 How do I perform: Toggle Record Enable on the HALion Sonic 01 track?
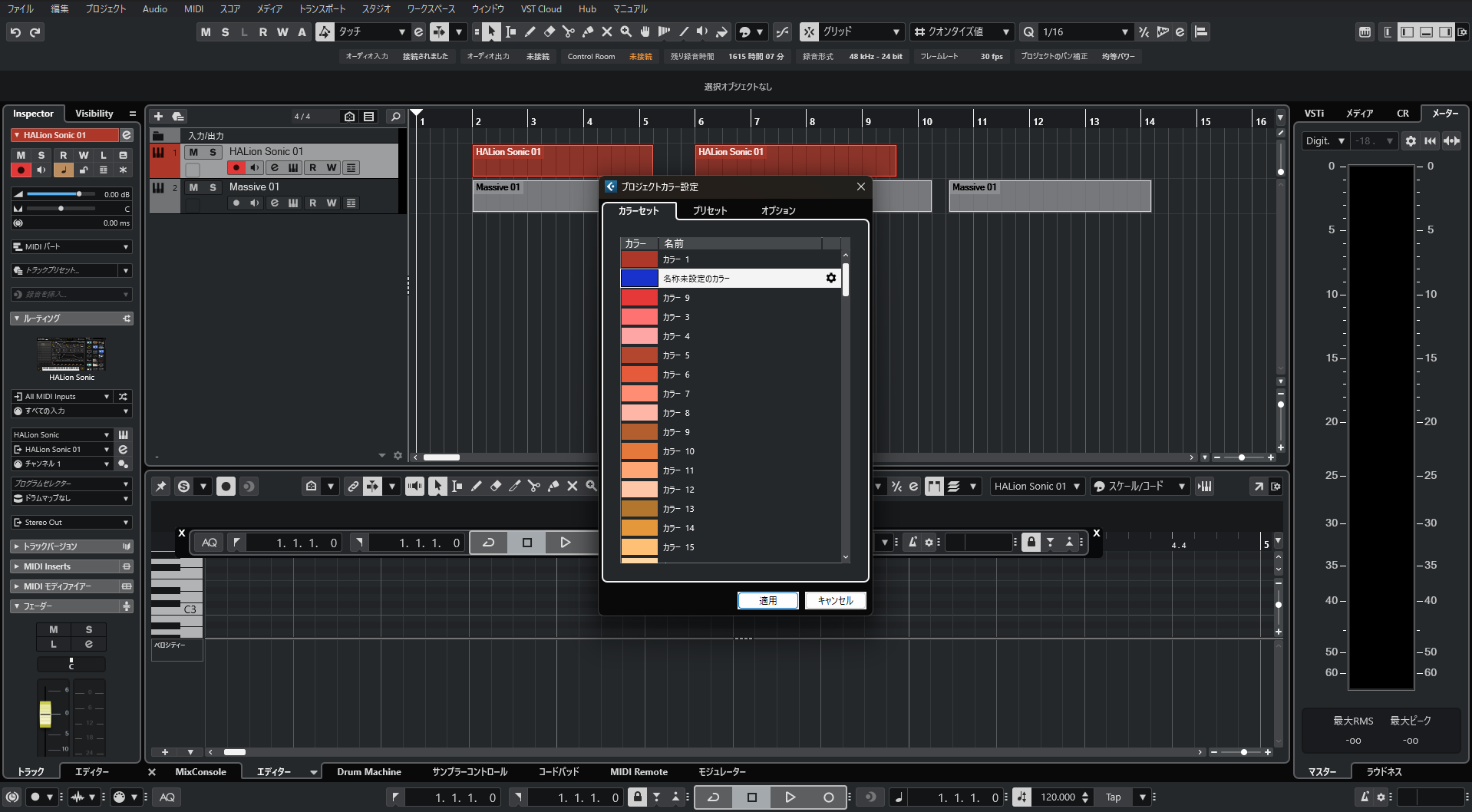pyautogui.click(x=236, y=168)
